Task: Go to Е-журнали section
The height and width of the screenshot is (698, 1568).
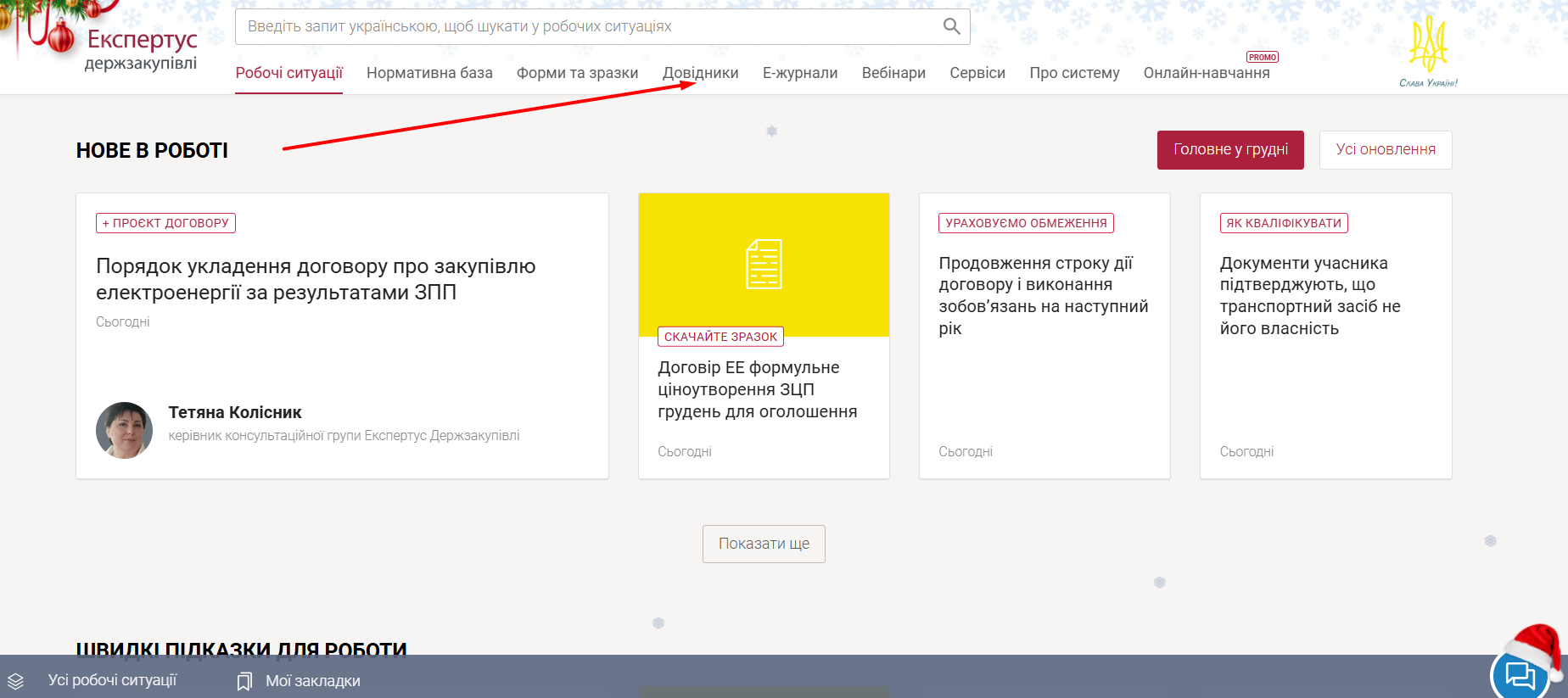Action: [799, 73]
